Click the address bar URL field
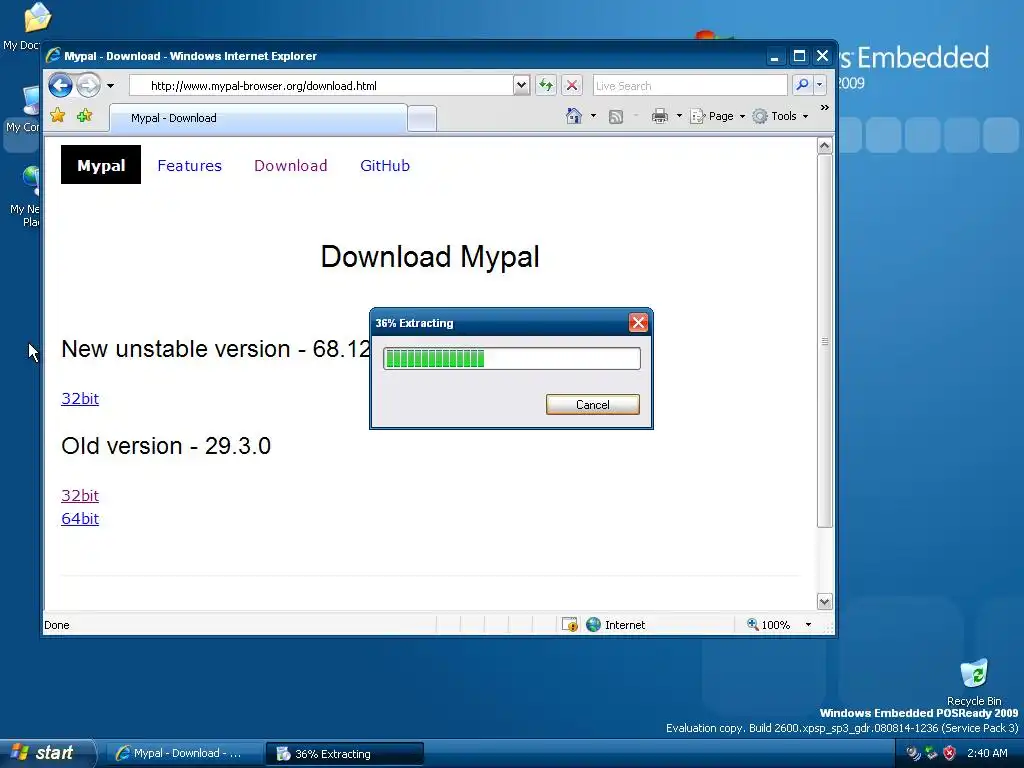Viewport: 1024px width, 768px height. click(321, 86)
